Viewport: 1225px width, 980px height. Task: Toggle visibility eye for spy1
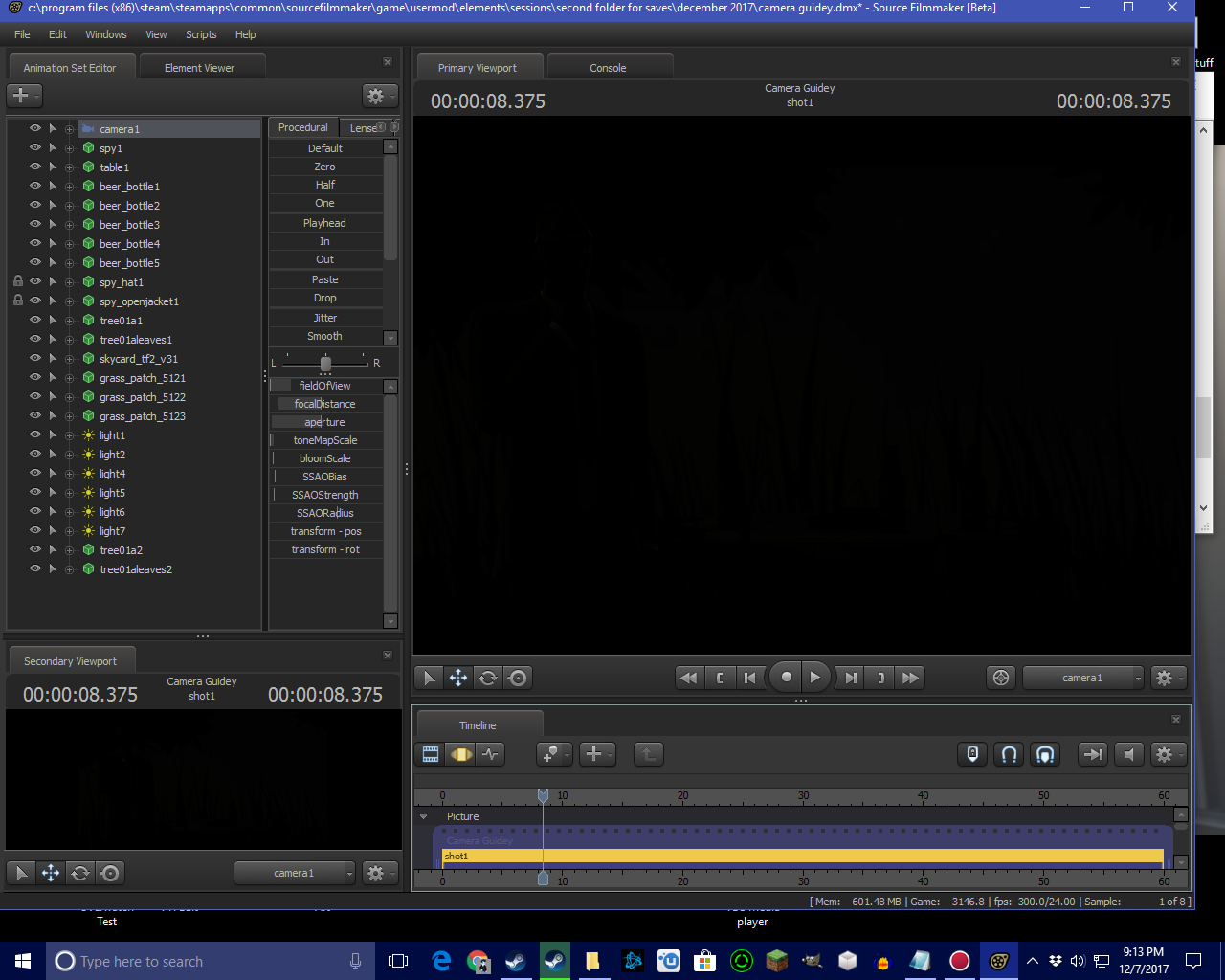pos(35,148)
